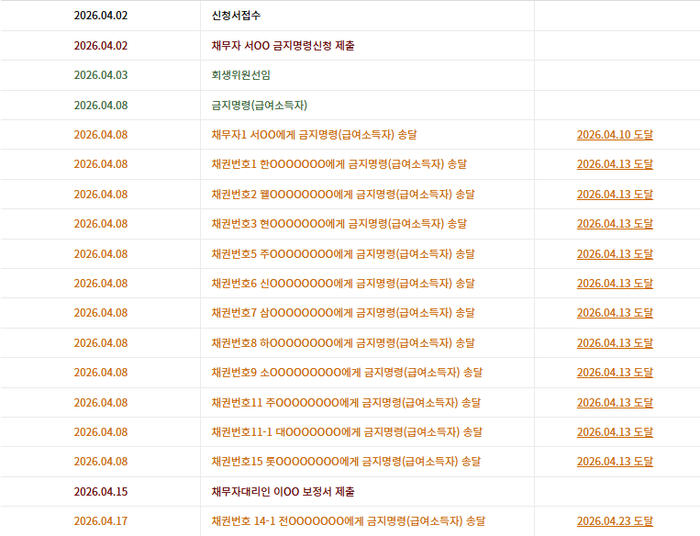Select 채권번호9 소OOOOOOOOO에게 송달 description
Screen dimensions: 700x536
pos(347,373)
